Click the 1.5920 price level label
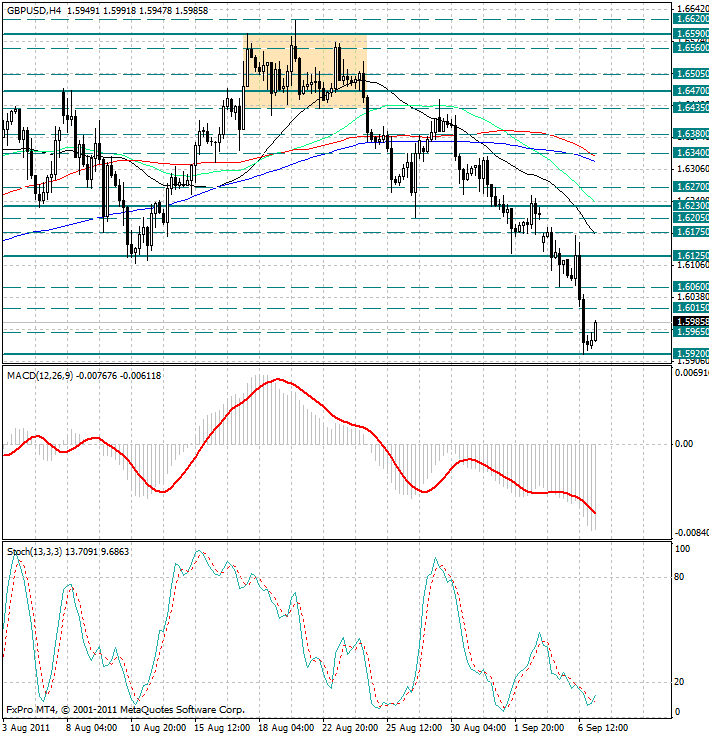The height and width of the screenshot is (735, 709). click(691, 353)
